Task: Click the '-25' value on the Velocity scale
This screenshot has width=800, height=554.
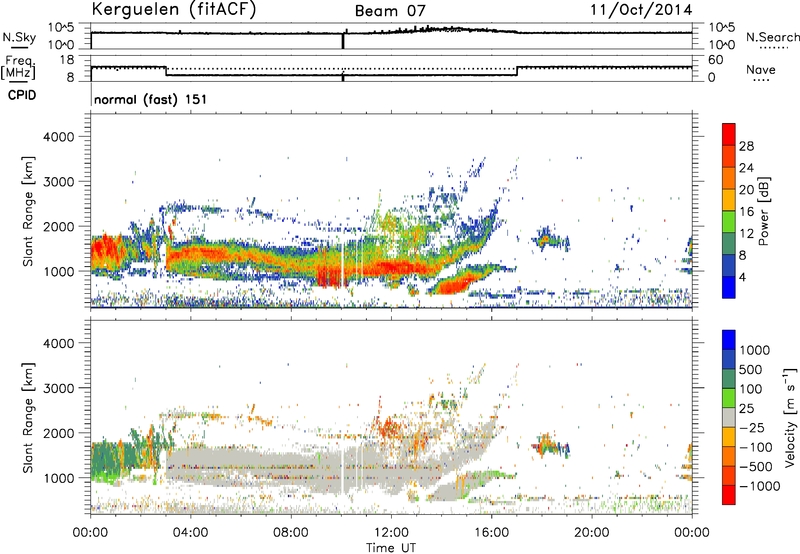Action: point(752,427)
